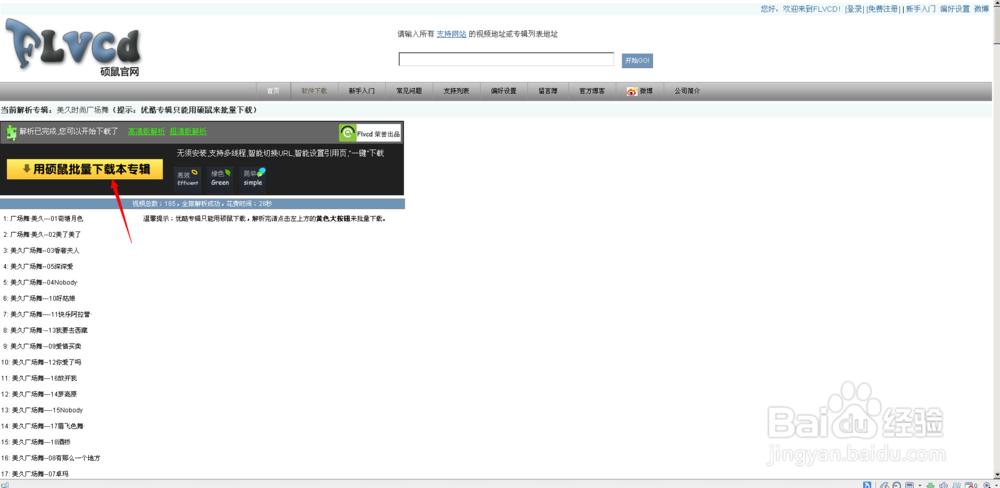Select list row 1: 广场舞-美久---01荷塘月色

click(43, 219)
